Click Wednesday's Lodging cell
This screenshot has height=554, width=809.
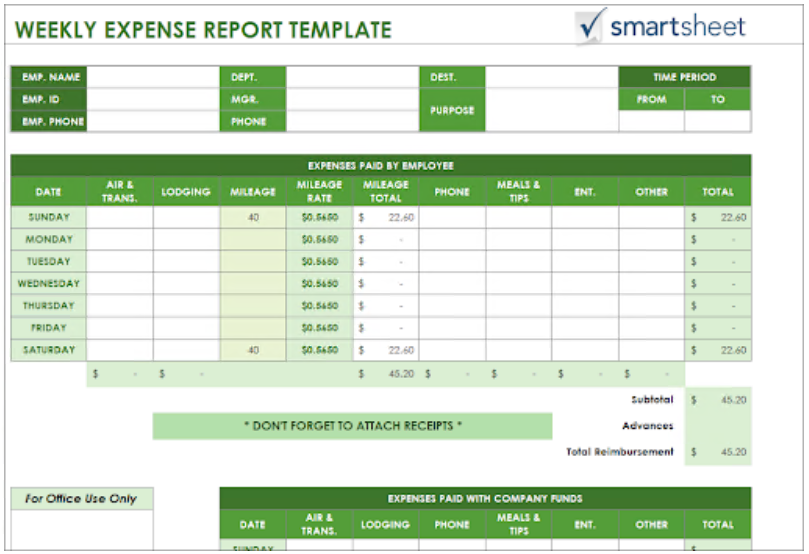[x=186, y=284]
